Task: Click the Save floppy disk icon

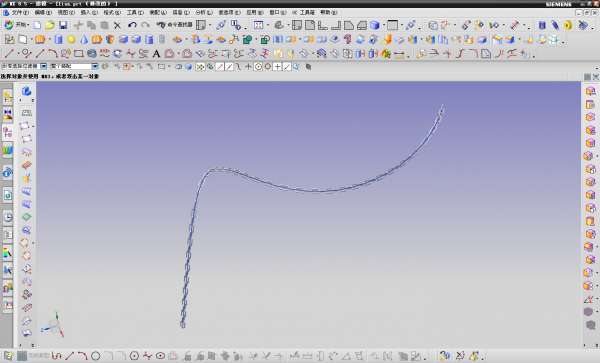Action: (63, 25)
